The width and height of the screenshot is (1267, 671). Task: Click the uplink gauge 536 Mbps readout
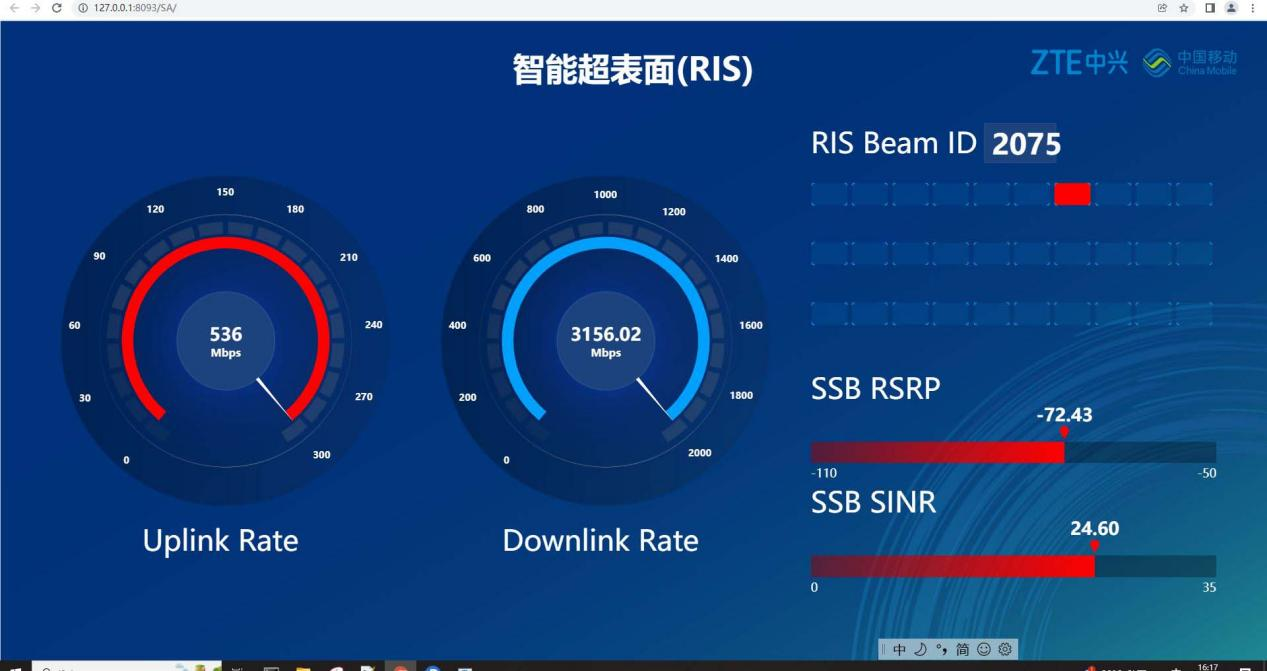tap(226, 340)
